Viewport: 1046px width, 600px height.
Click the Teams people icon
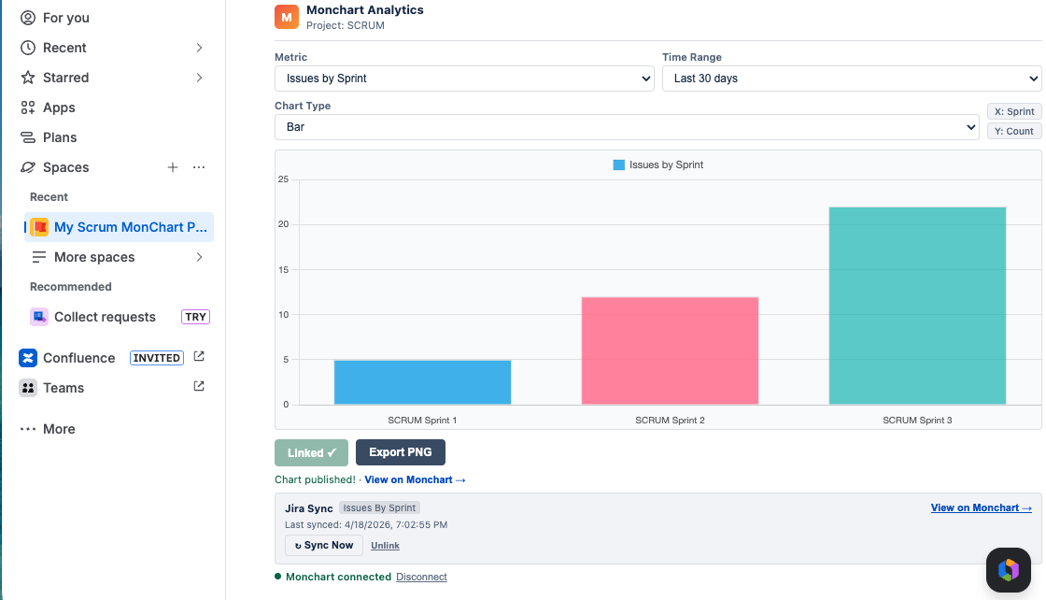(x=27, y=388)
